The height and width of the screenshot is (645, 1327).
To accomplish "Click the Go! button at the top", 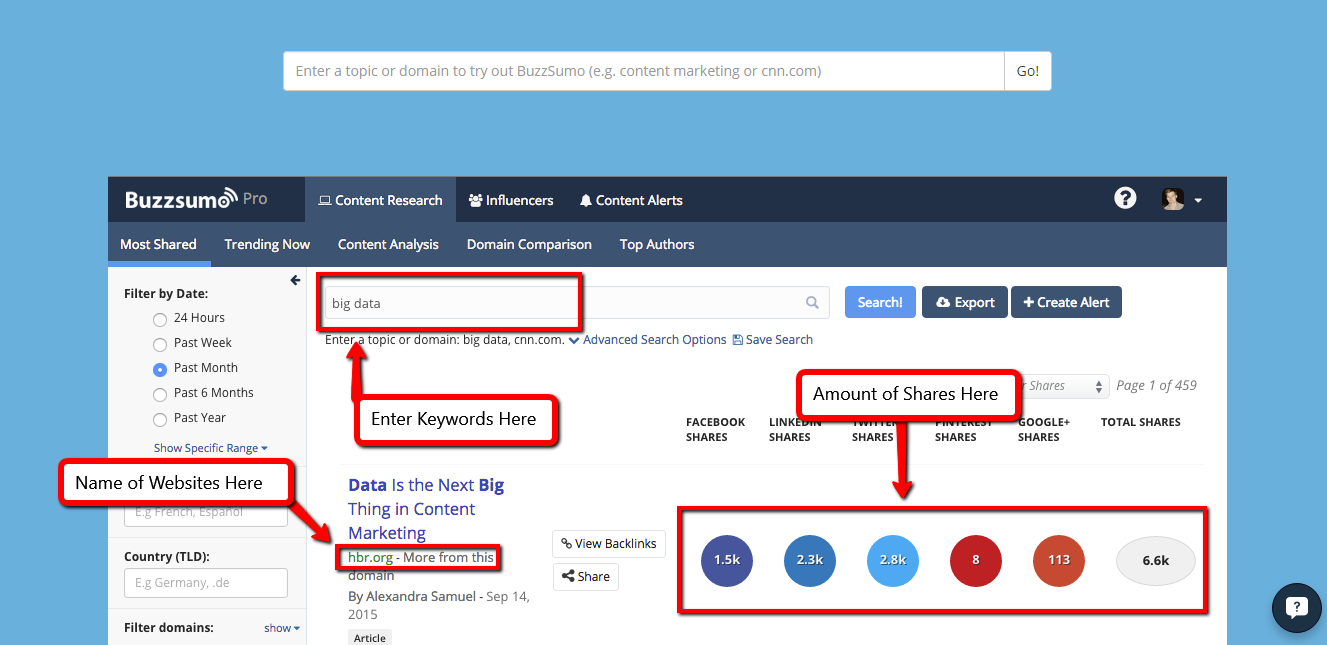I will point(1028,71).
